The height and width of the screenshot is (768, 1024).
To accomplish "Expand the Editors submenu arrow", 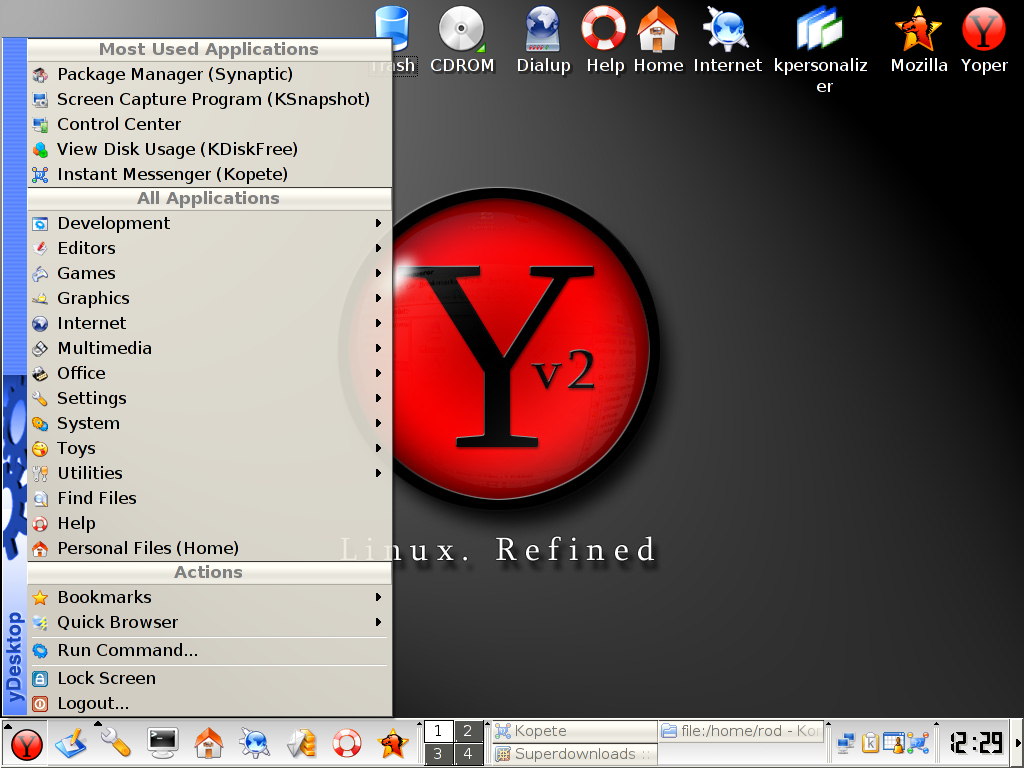I will coord(378,248).
